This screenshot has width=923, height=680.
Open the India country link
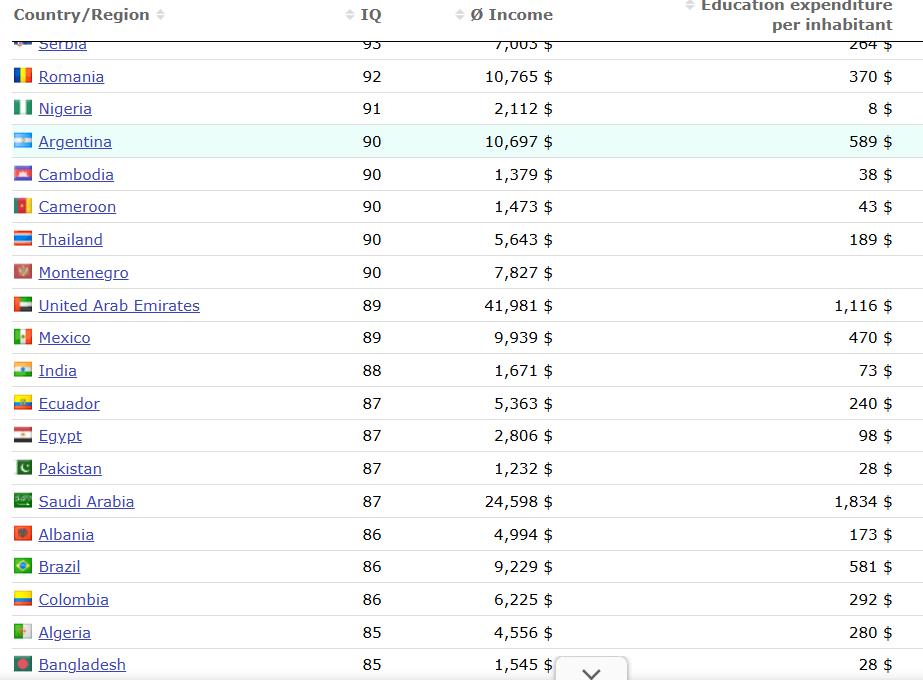(58, 371)
